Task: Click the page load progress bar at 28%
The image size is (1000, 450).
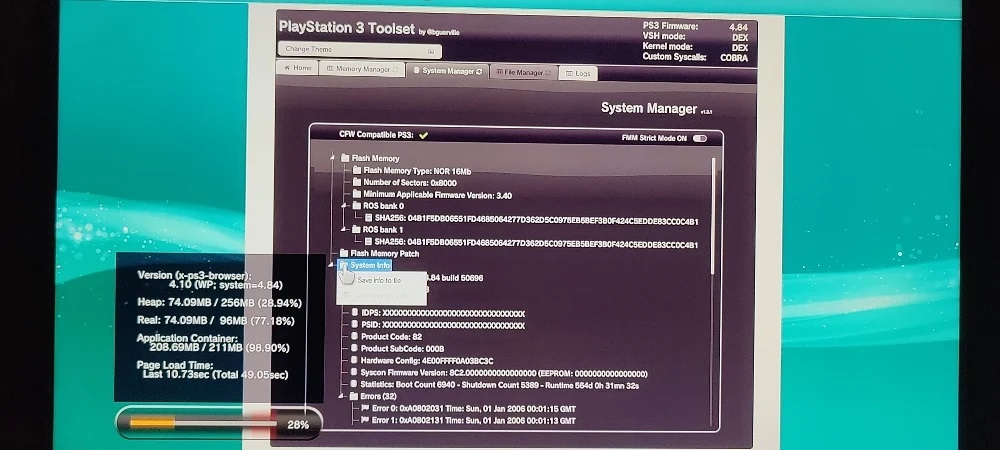Action: tap(219, 423)
